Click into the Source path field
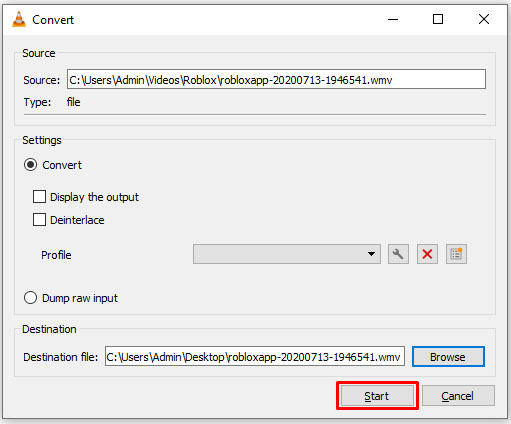This screenshot has width=511, height=424. click(x=276, y=79)
